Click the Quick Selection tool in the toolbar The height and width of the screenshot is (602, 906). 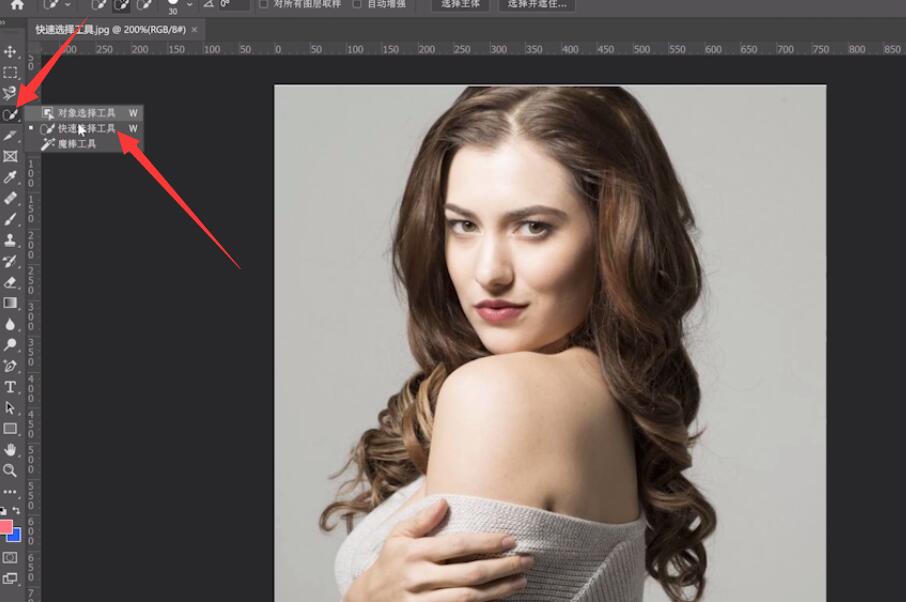[x=10, y=114]
